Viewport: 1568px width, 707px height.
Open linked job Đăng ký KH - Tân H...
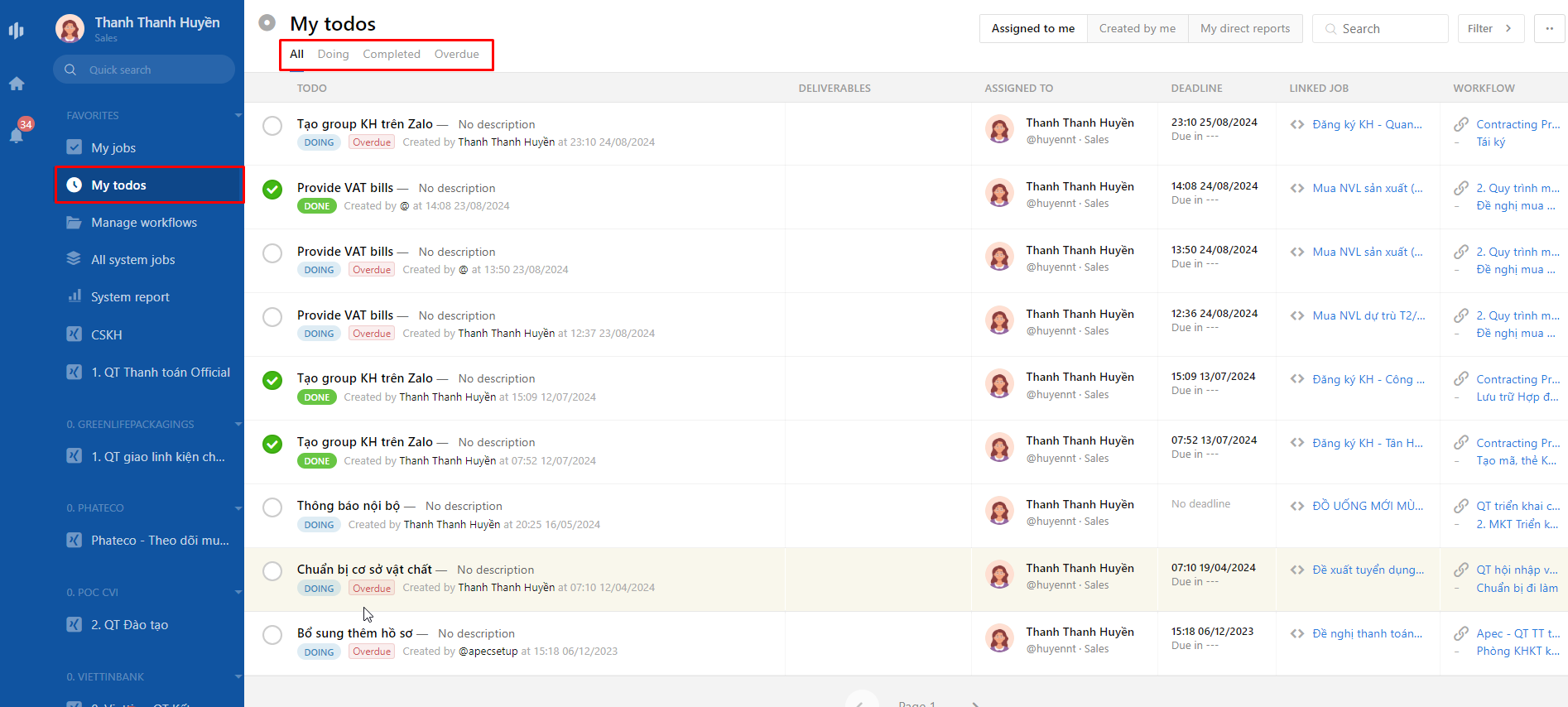tap(1368, 443)
